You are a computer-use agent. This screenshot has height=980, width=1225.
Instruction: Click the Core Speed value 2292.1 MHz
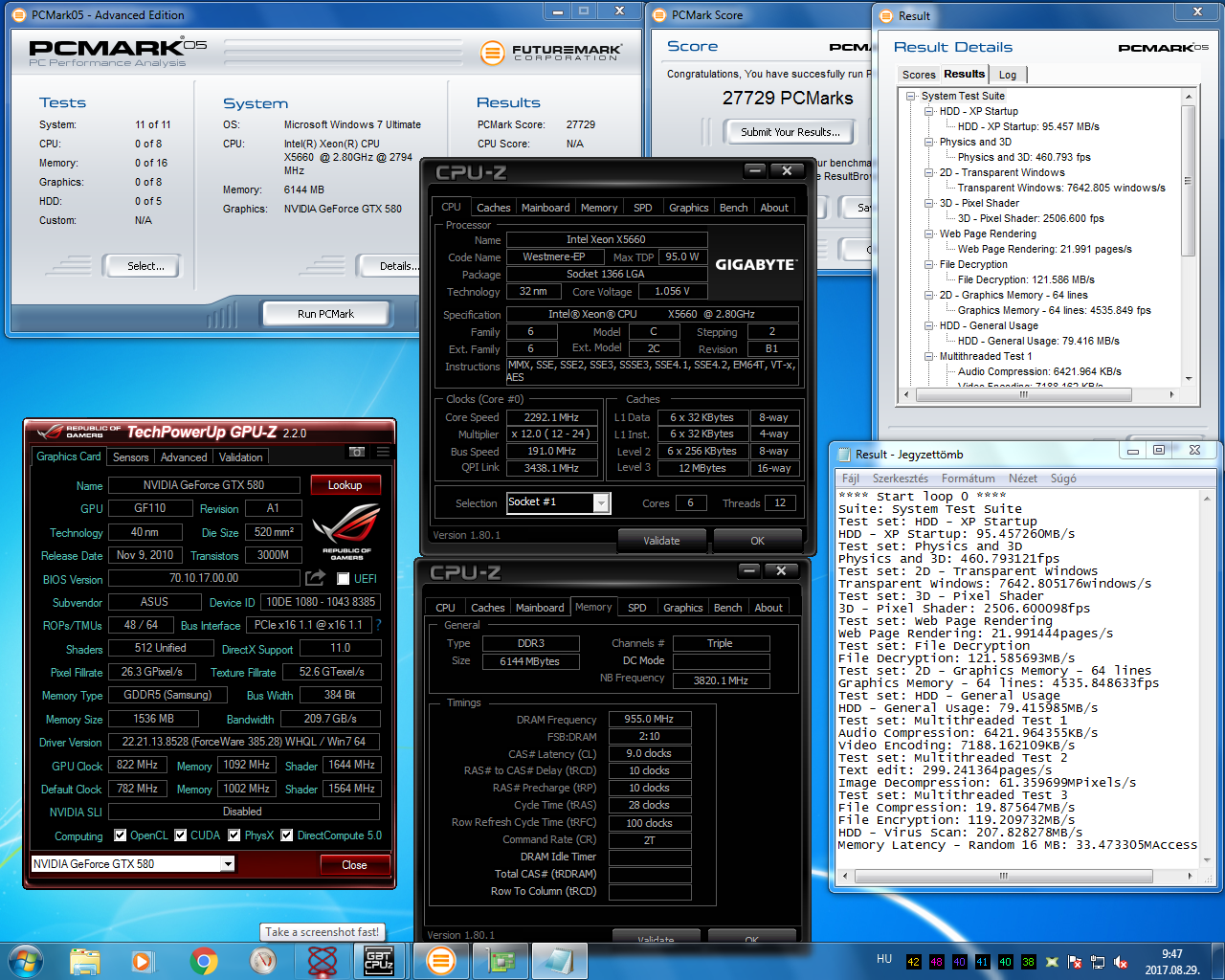[x=551, y=417]
